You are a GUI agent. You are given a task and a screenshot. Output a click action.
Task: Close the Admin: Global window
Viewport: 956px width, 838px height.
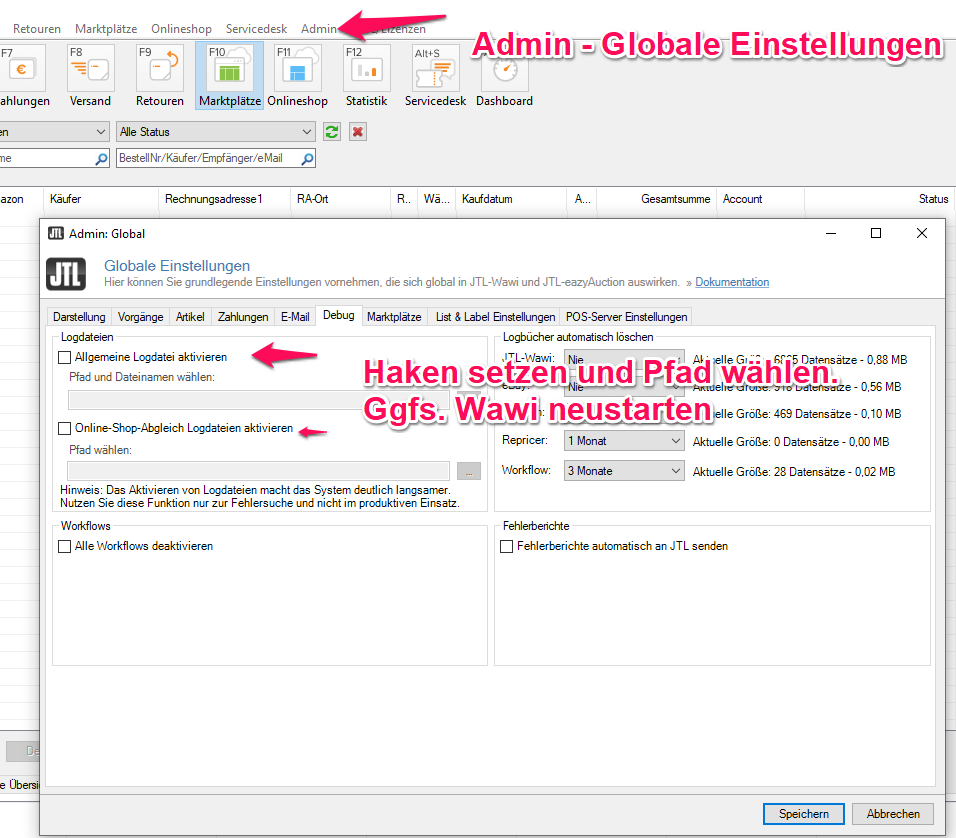(x=922, y=234)
